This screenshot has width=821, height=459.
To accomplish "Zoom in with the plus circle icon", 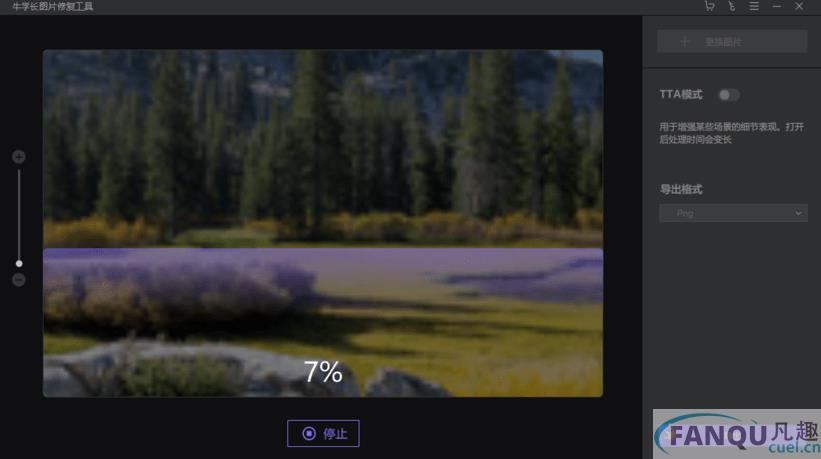I will tap(19, 156).
